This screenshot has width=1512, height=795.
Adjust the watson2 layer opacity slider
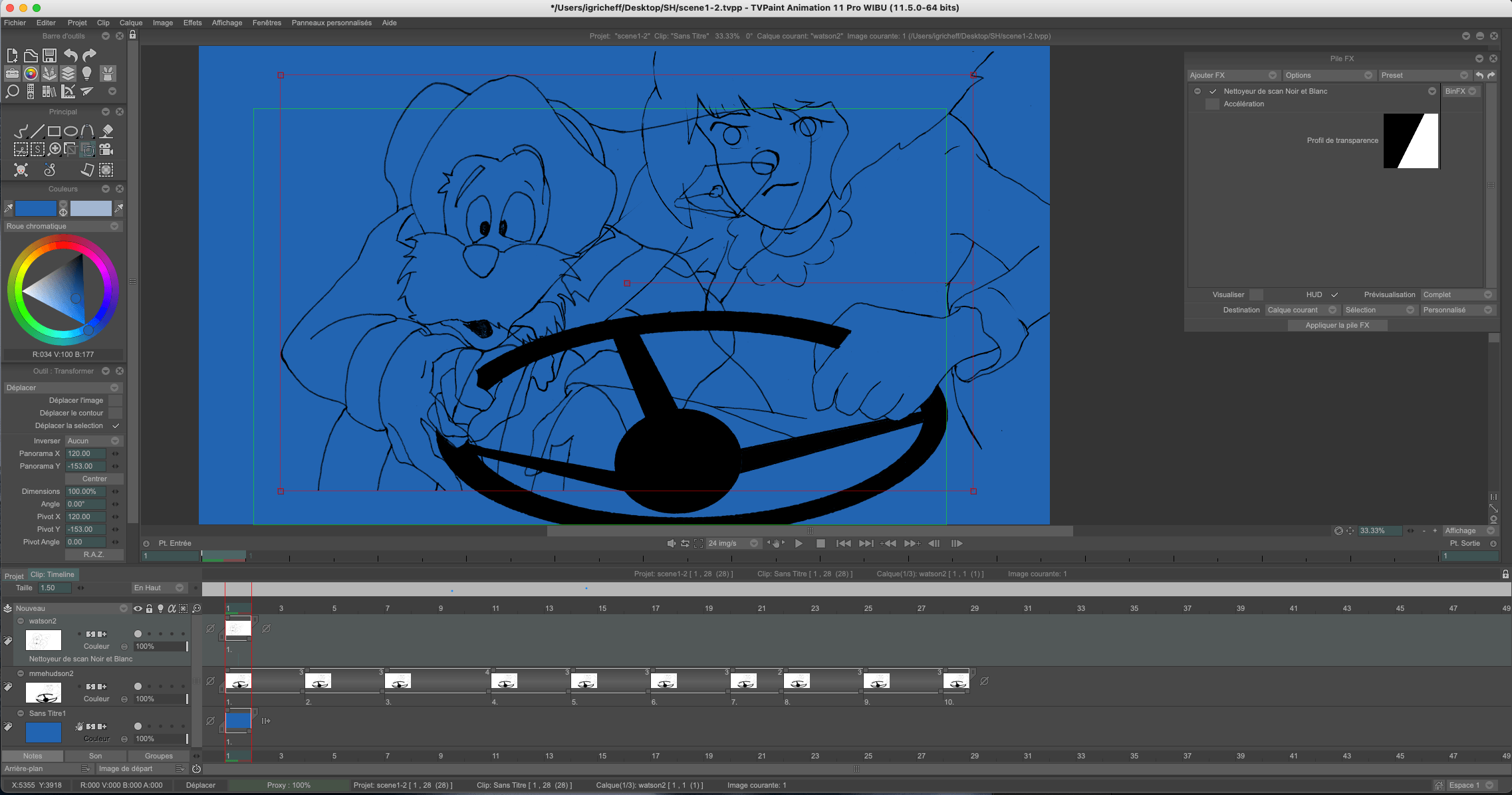[161, 646]
